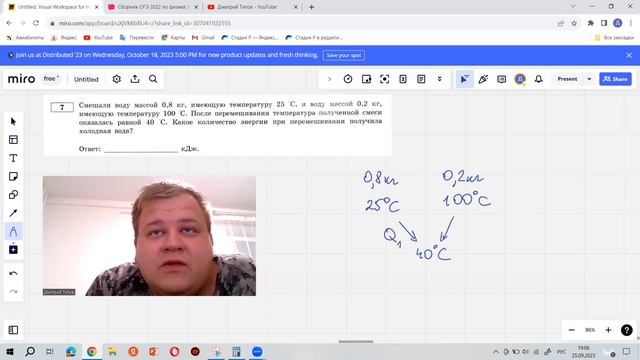
Task: Select the Text tool
Action: pyautogui.click(x=13, y=158)
